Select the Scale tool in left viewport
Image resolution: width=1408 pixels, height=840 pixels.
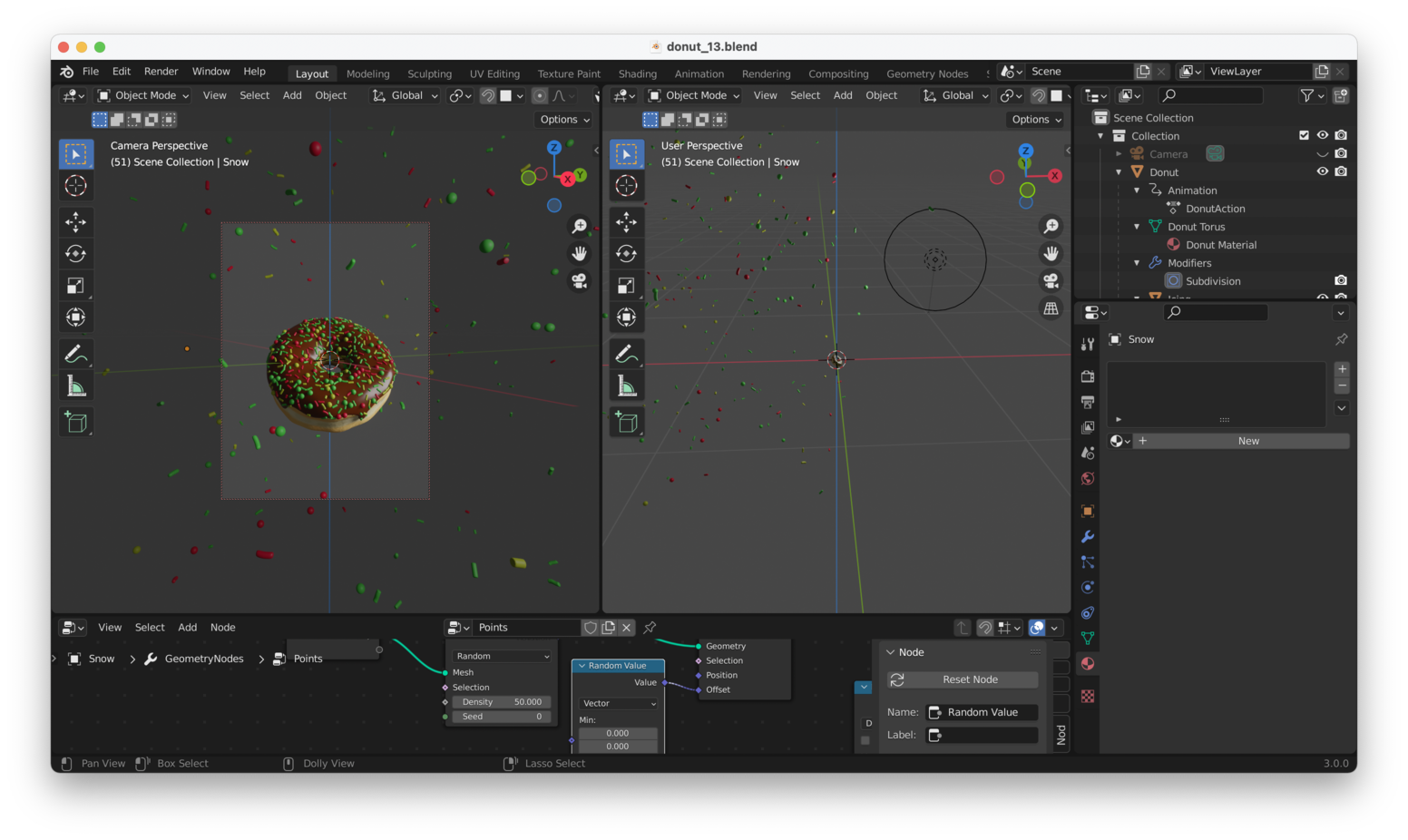pos(76,286)
